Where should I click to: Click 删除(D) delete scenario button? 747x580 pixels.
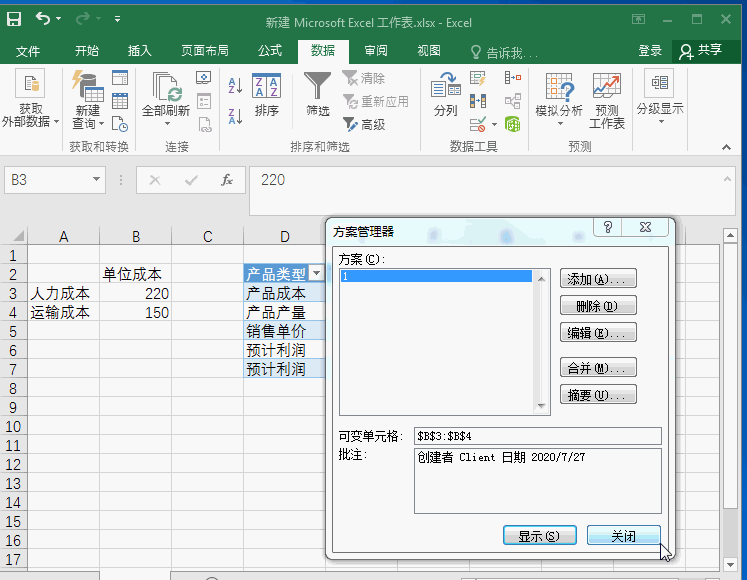tap(598, 305)
